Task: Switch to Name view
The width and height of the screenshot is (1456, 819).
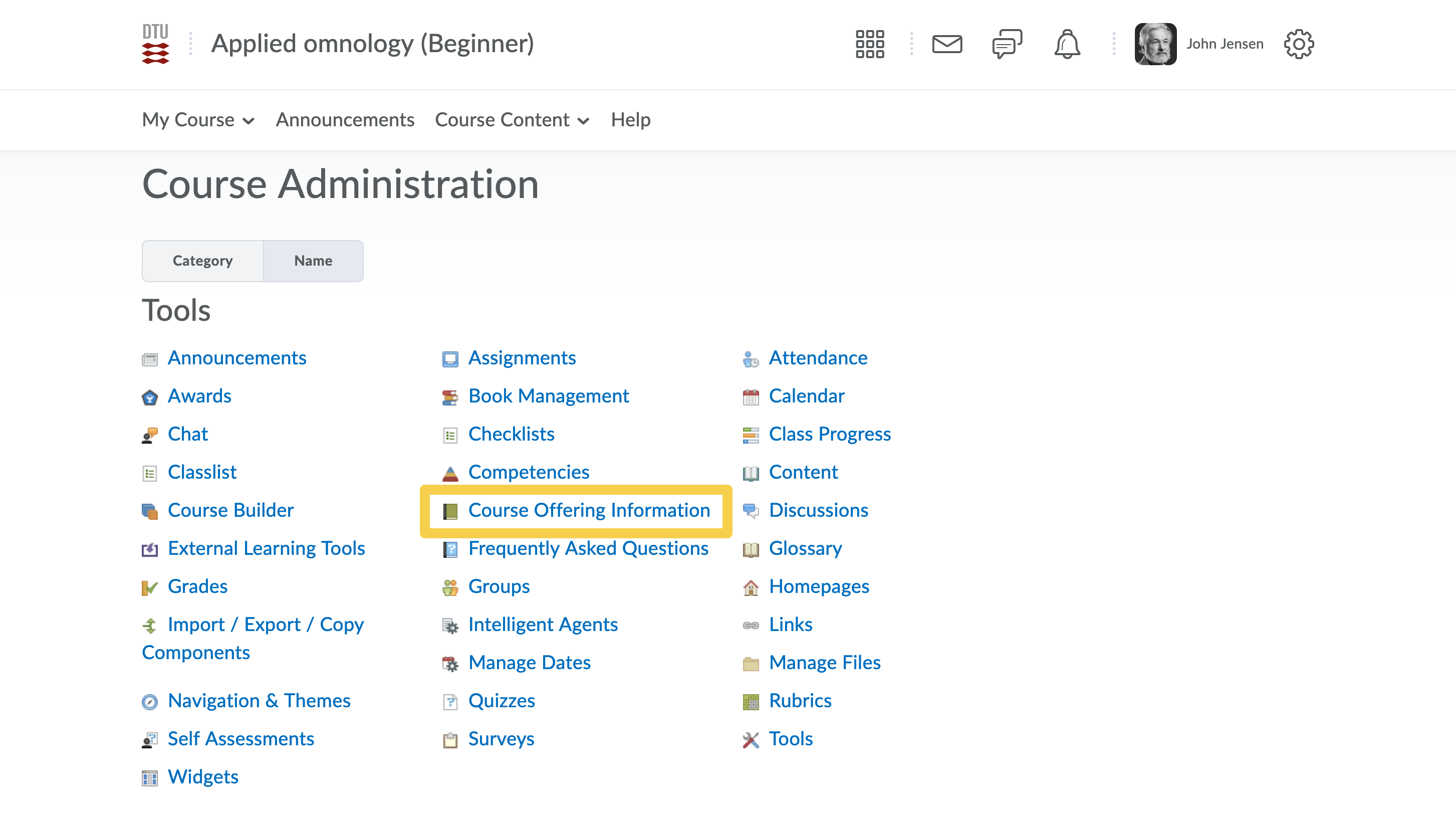Action: coord(313,261)
